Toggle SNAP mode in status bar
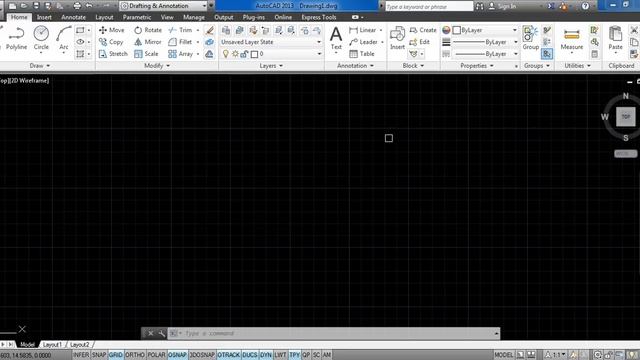 pyautogui.click(x=99, y=355)
